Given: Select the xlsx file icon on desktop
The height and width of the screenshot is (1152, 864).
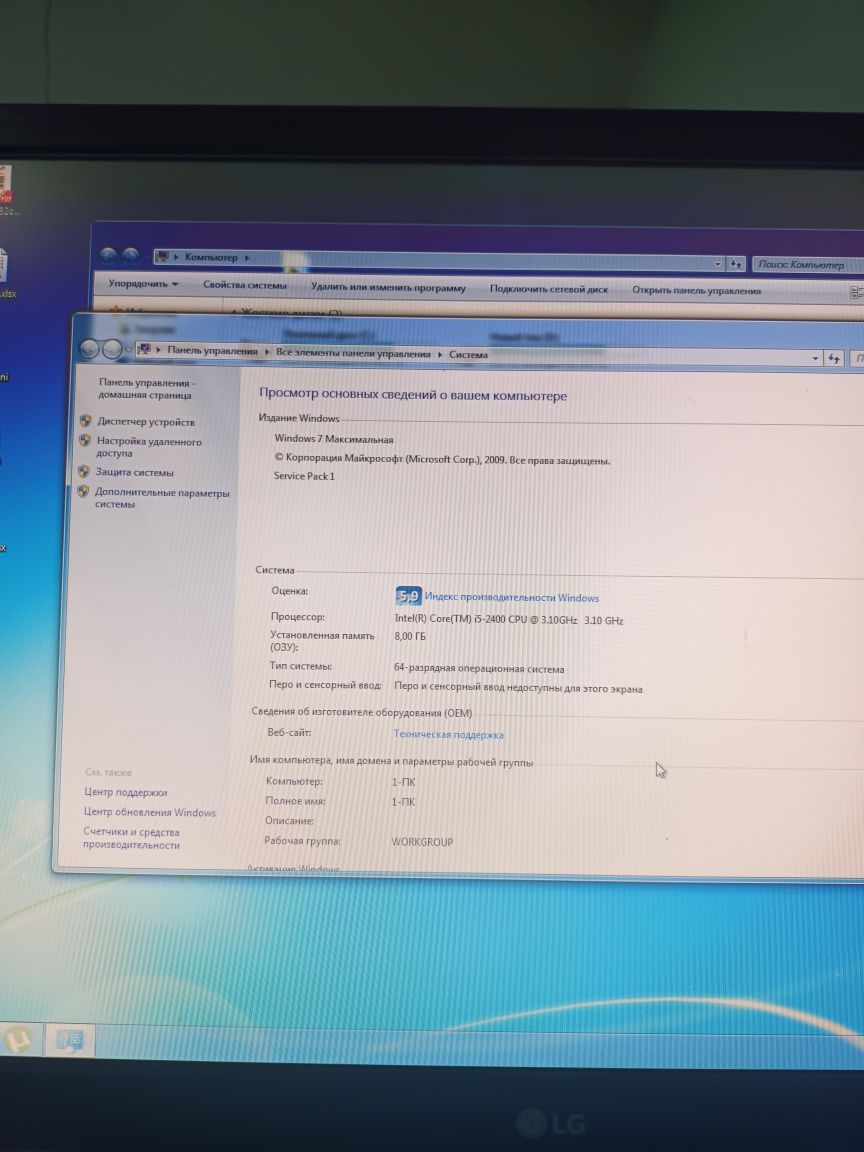Looking at the screenshot, I should point(3,266).
